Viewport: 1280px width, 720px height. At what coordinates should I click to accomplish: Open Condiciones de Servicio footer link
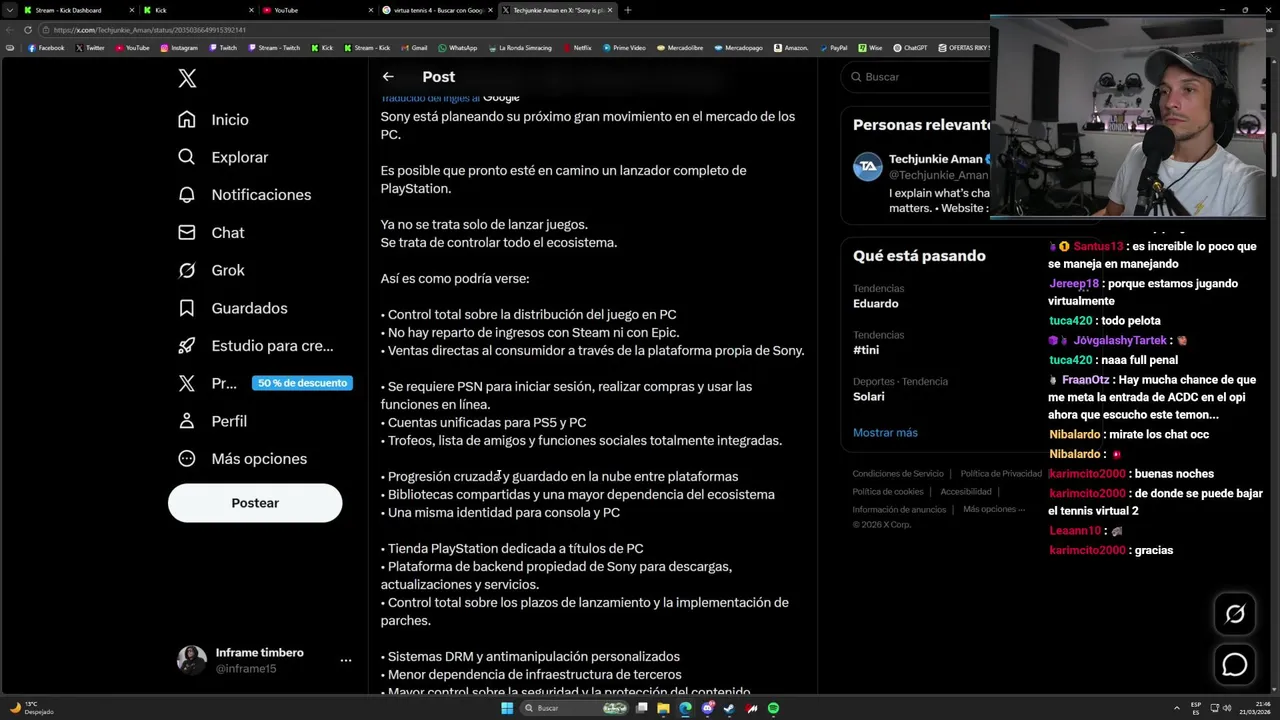897,473
